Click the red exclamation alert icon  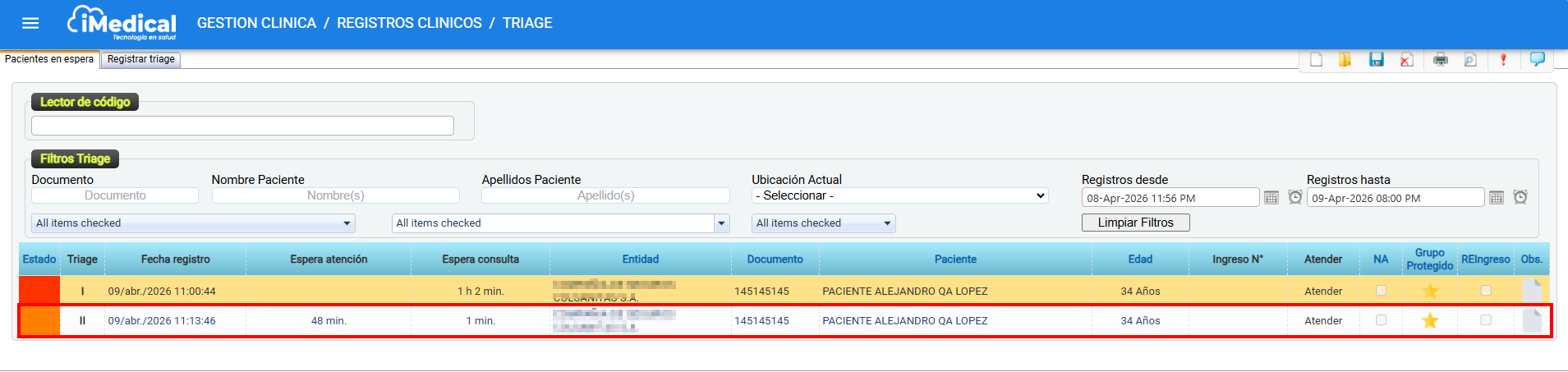pyautogui.click(x=1503, y=59)
